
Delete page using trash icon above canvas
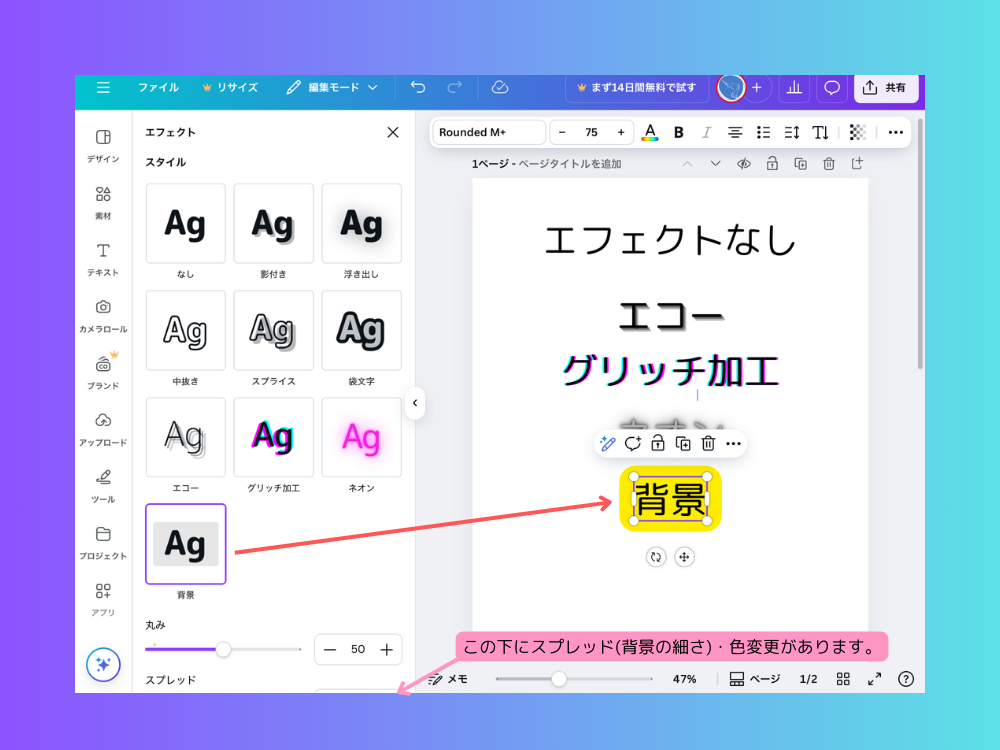(828, 164)
